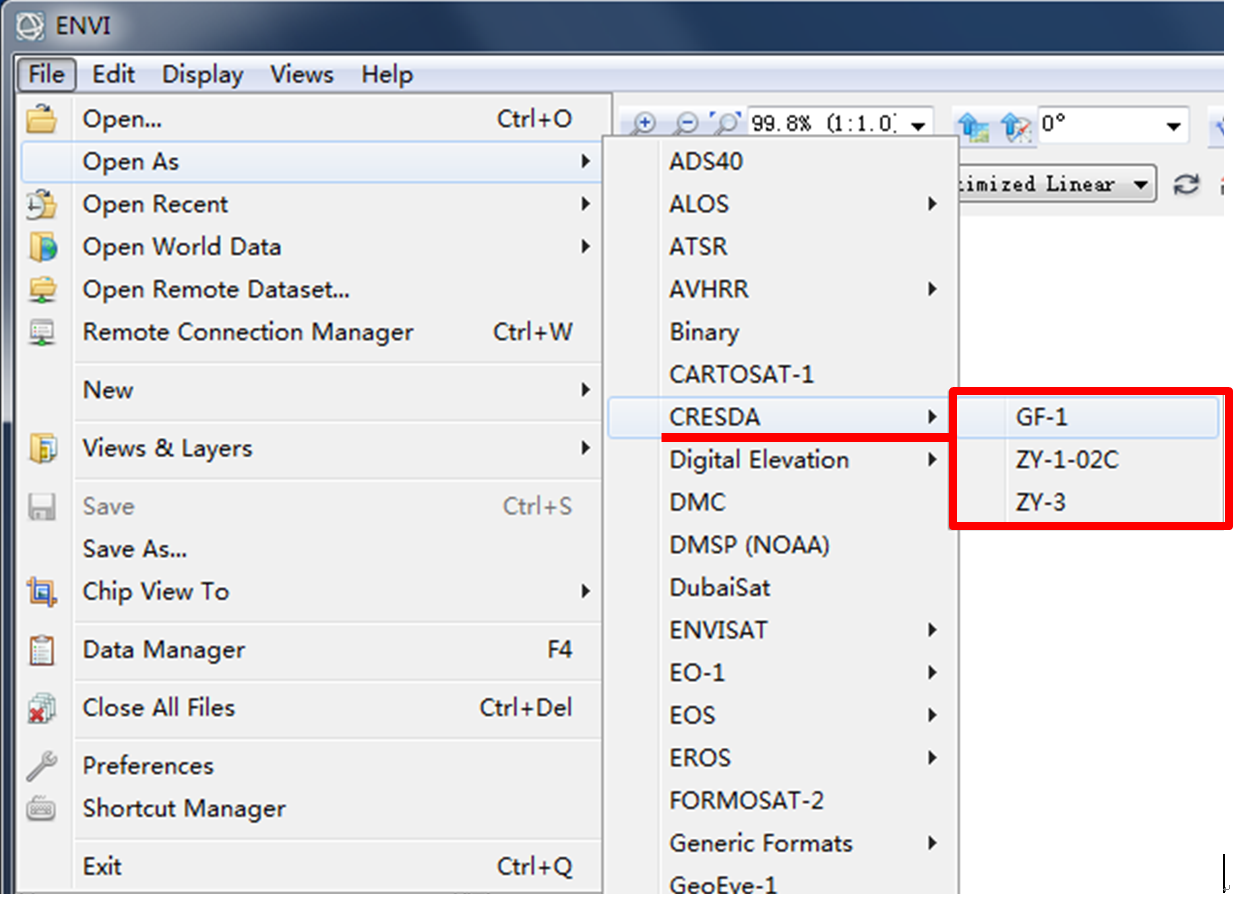The width and height of the screenshot is (1240, 908).
Task: Click the refresh stretch arrows icon
Action: point(1186,184)
